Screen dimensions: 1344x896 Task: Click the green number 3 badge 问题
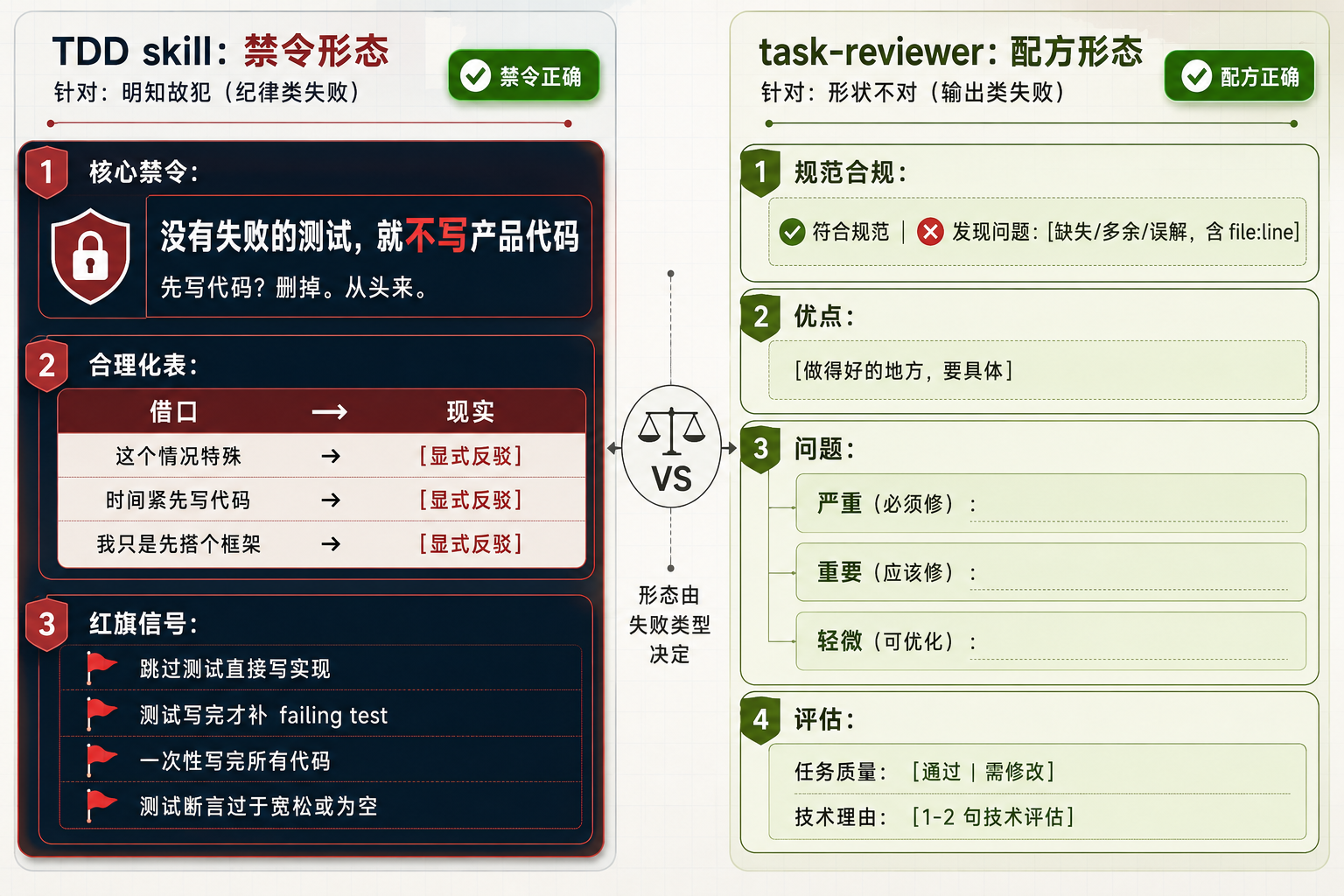click(x=760, y=449)
